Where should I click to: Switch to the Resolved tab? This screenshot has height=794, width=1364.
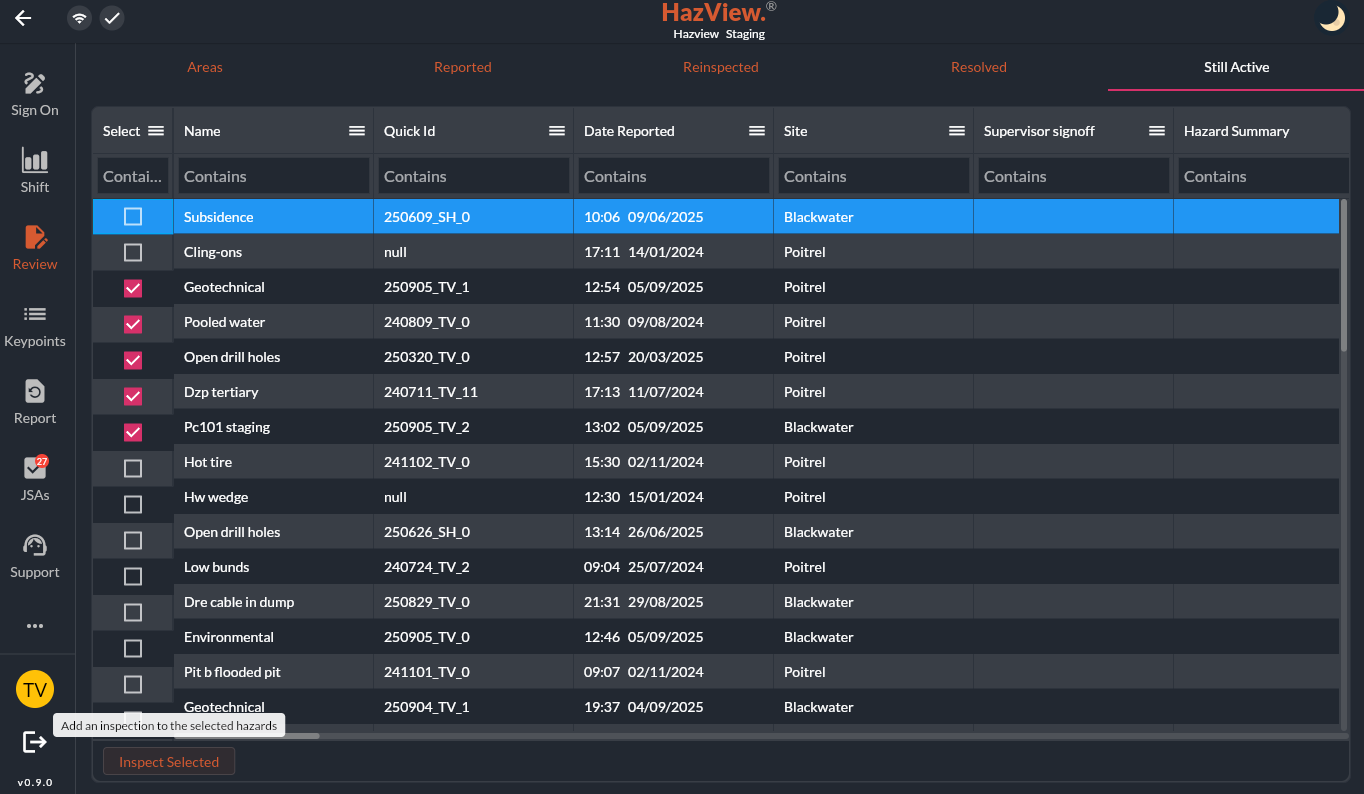coord(978,67)
